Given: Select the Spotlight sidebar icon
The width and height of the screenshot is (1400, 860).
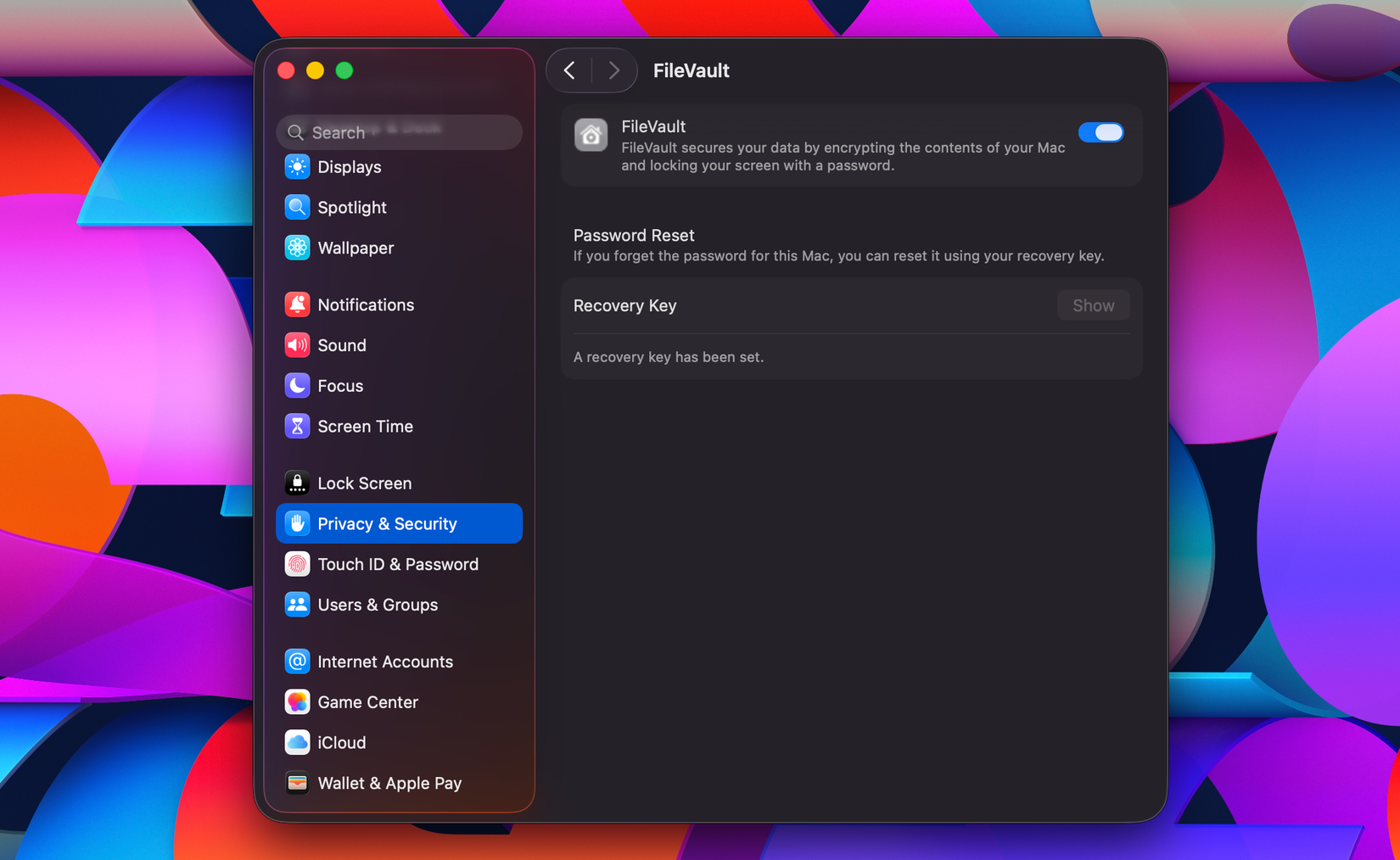Looking at the screenshot, I should tap(297, 207).
